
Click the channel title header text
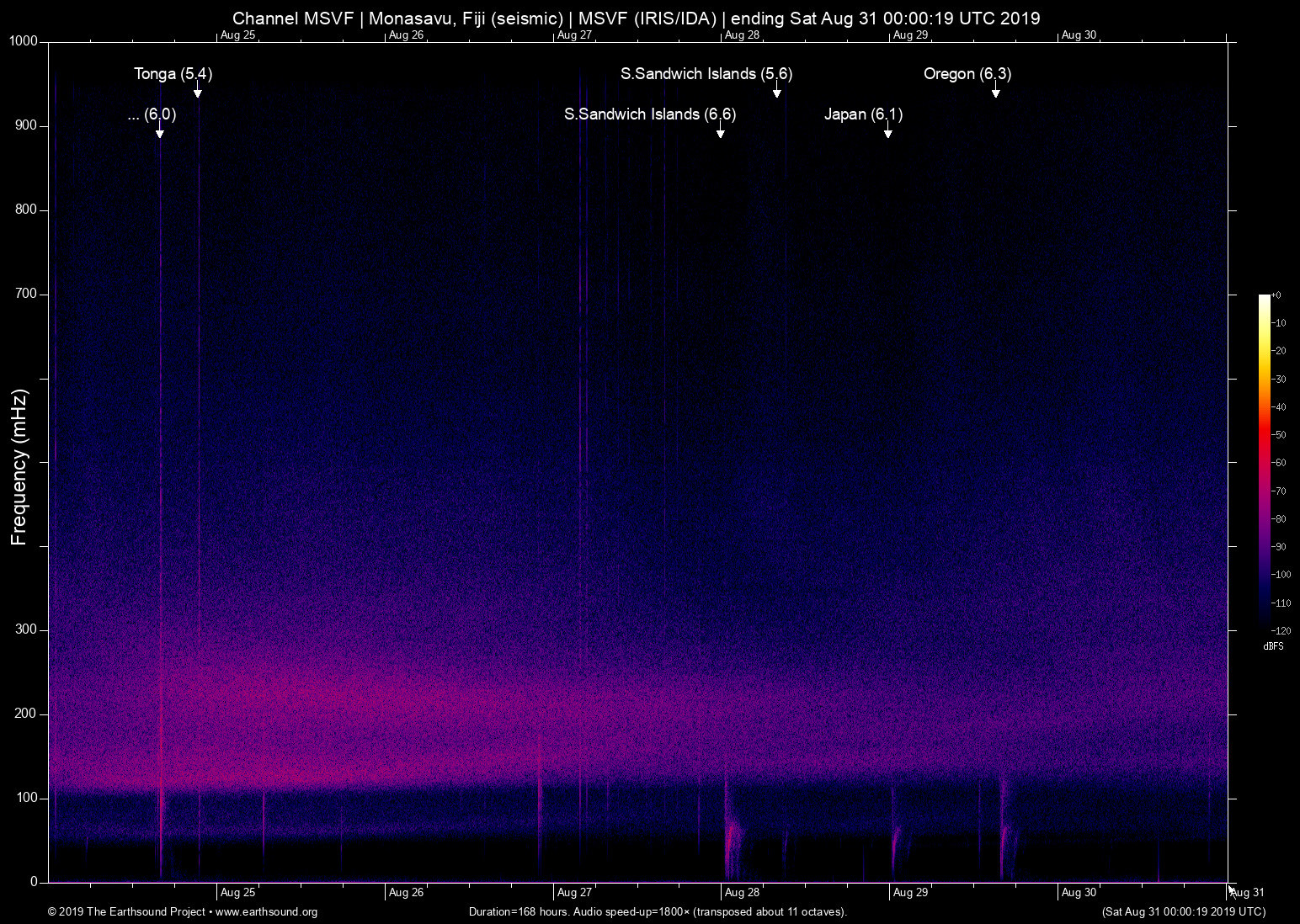pos(637,18)
